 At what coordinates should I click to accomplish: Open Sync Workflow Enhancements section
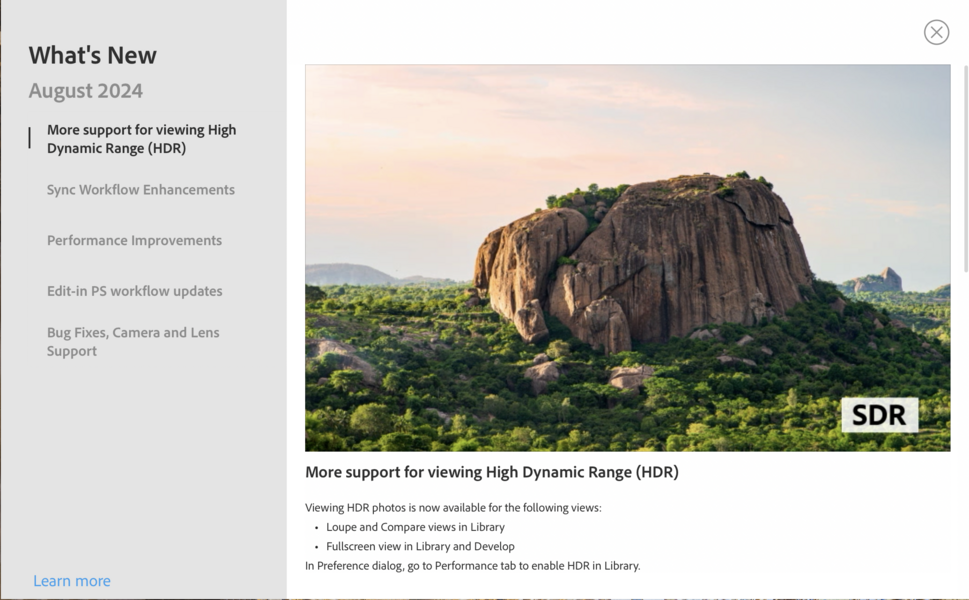140,190
